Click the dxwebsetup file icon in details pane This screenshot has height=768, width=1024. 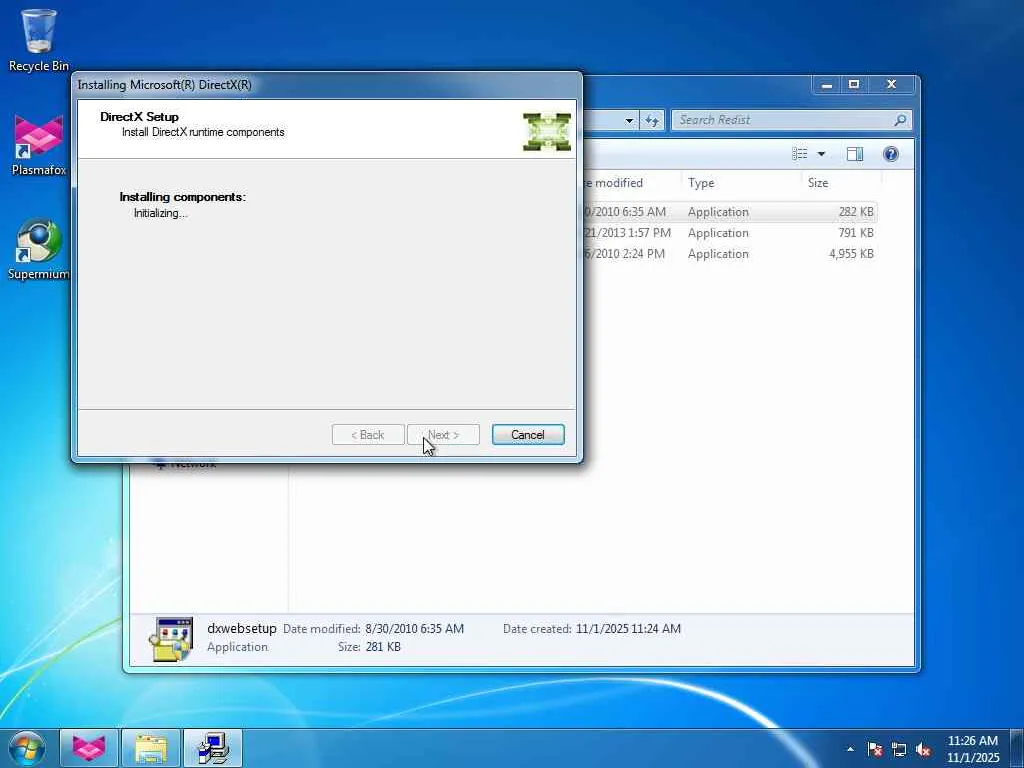(171, 639)
